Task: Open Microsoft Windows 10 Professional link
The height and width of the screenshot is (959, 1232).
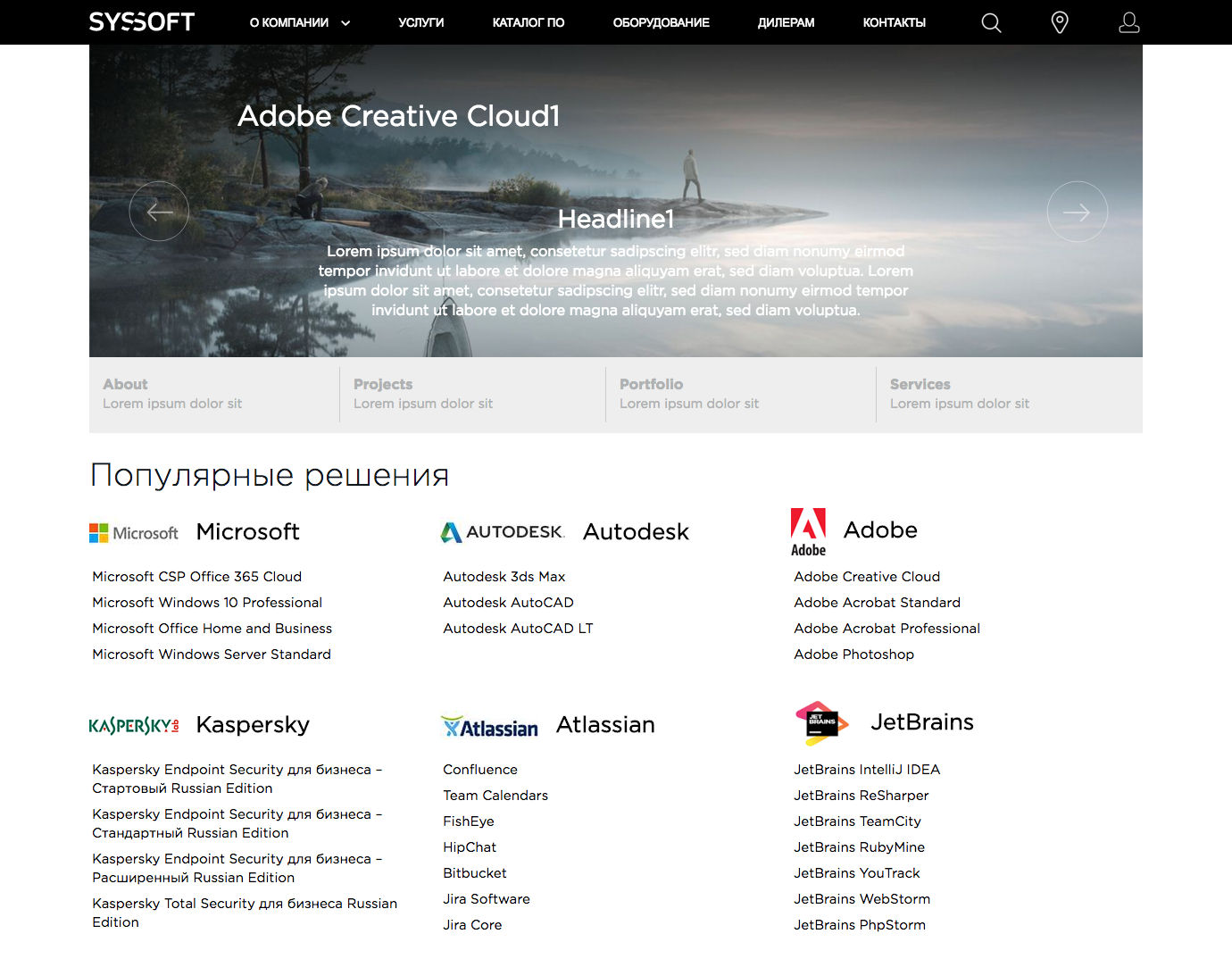Action: [207, 603]
